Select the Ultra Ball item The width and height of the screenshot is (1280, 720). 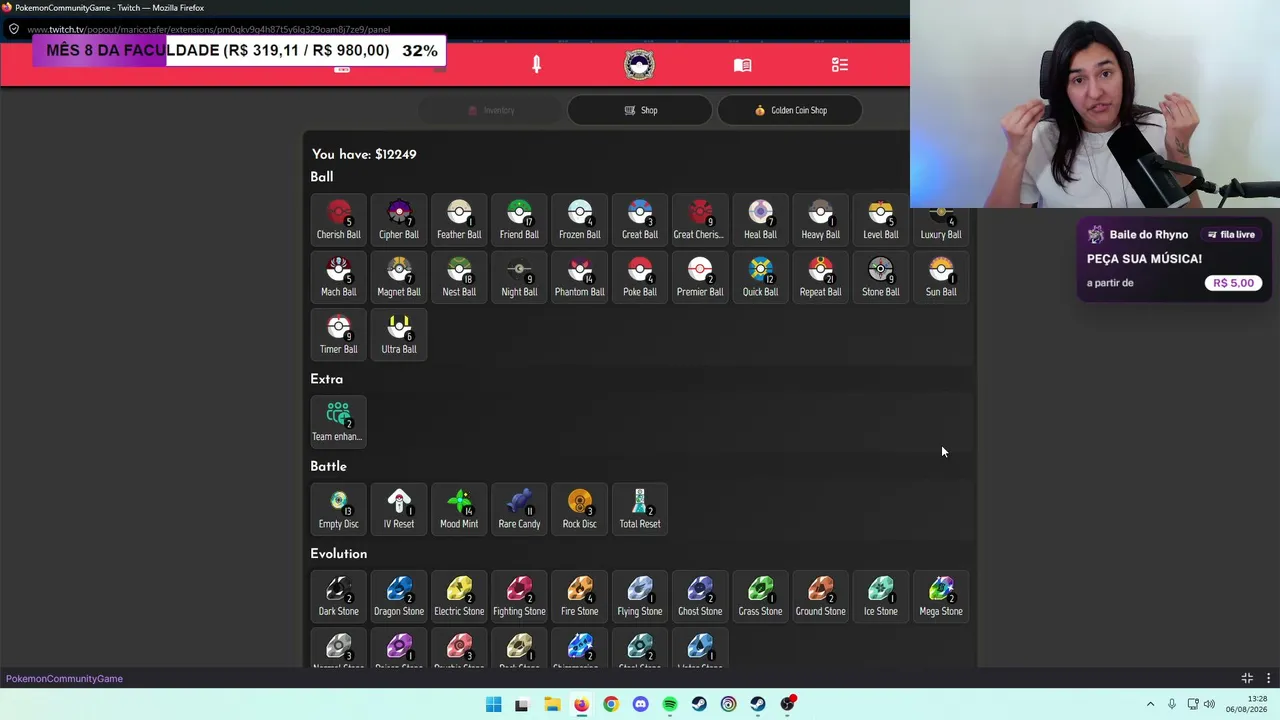pyautogui.click(x=399, y=334)
